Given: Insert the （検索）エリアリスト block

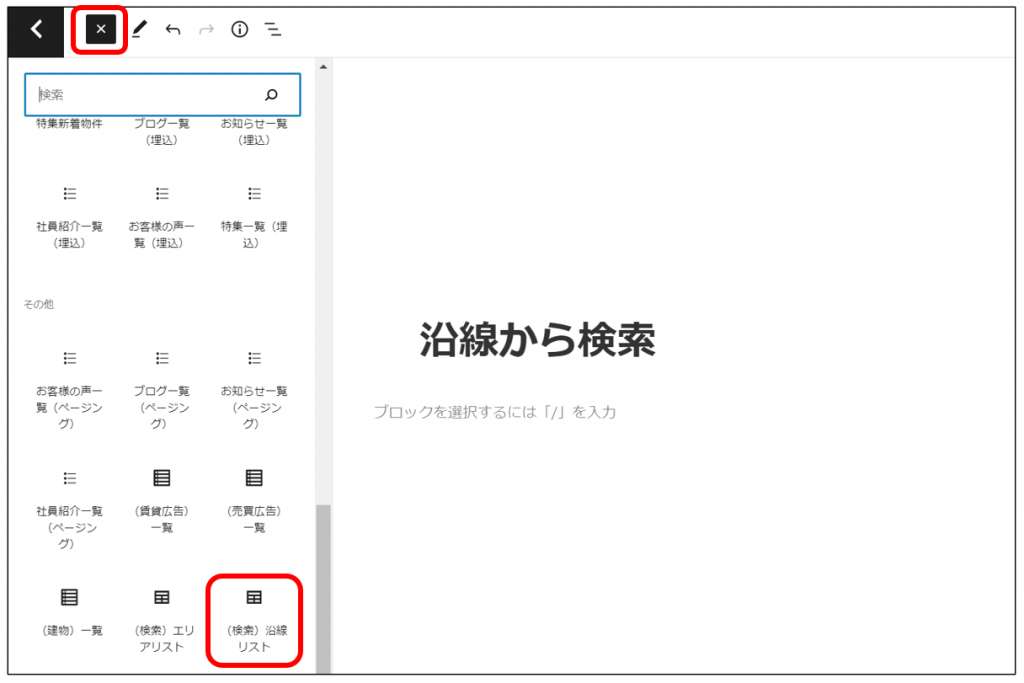Looking at the screenshot, I should pos(161,619).
